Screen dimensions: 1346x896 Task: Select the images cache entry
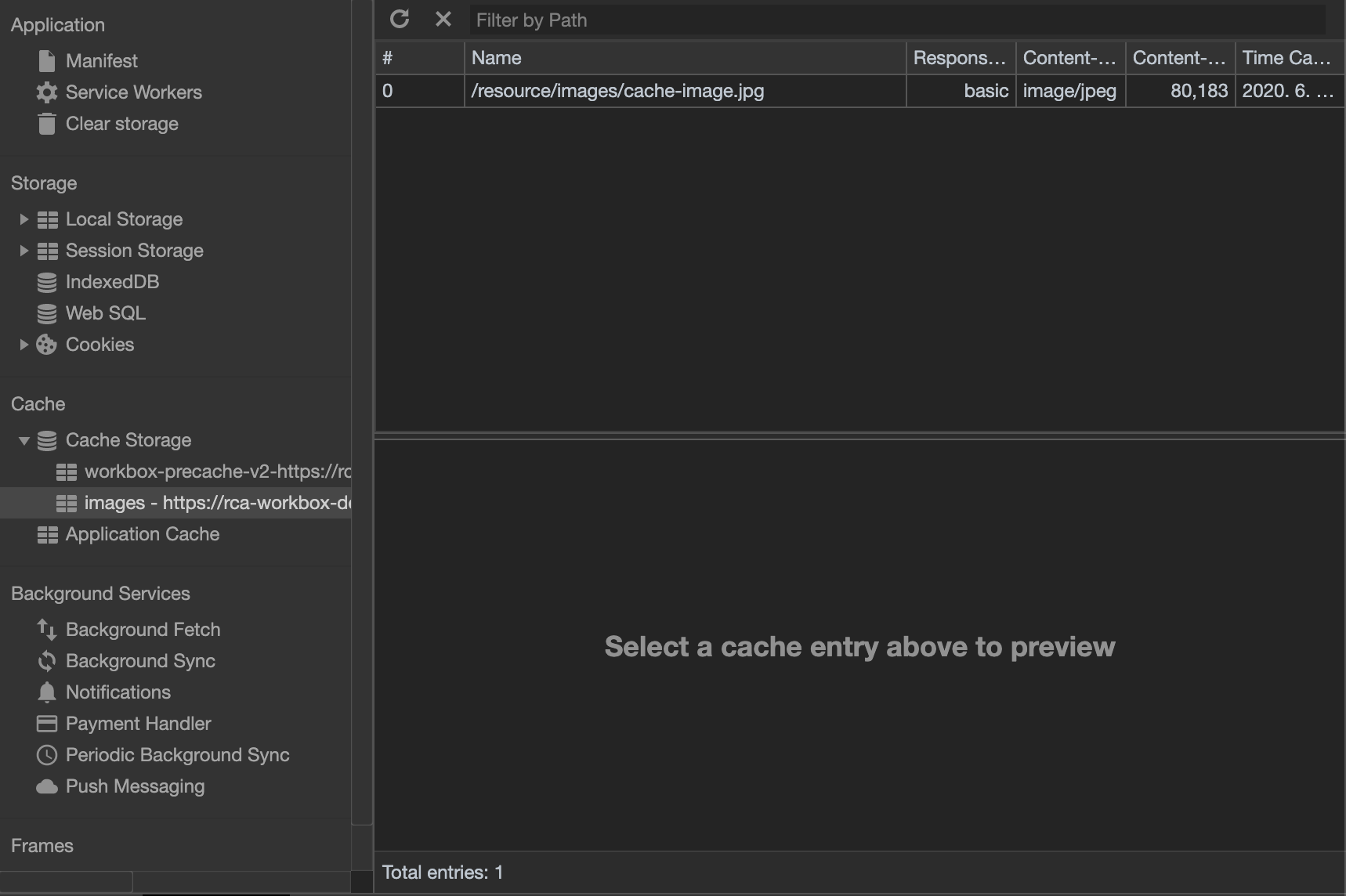point(218,503)
